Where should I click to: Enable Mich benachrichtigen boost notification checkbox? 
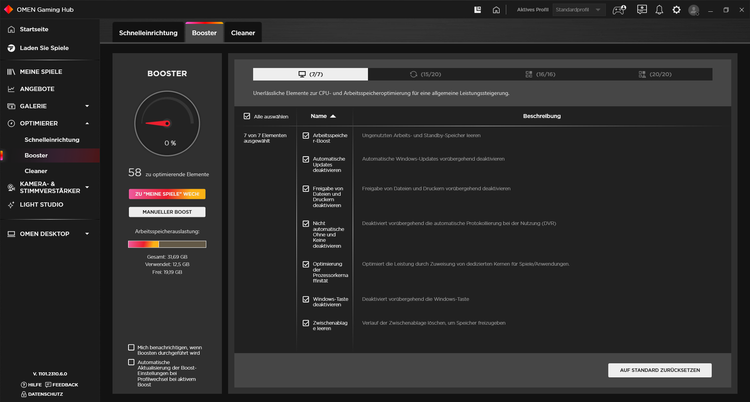(131, 347)
